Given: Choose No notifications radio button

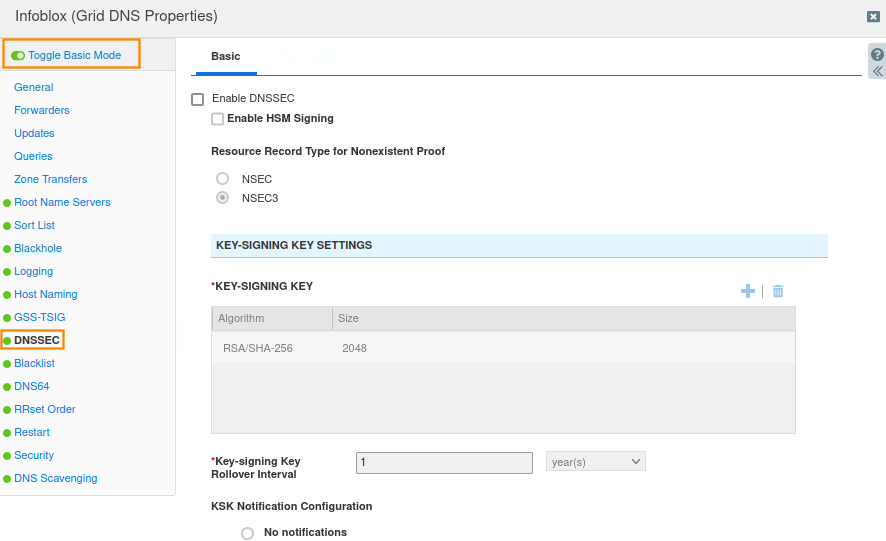Looking at the screenshot, I should pos(247,533).
